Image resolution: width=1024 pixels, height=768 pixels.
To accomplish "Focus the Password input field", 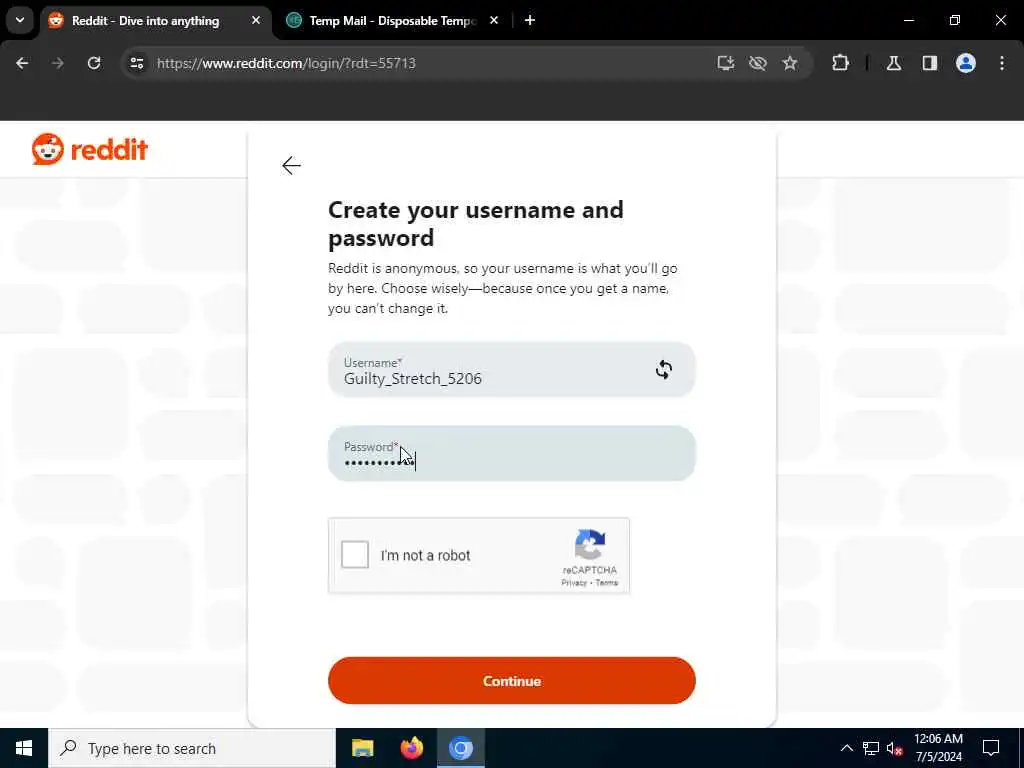I will [511, 454].
